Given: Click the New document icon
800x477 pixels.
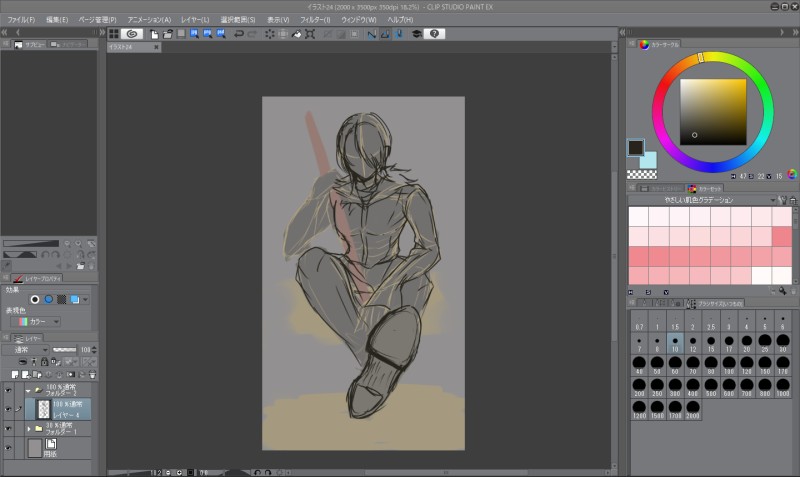Looking at the screenshot, I should tap(155, 33).
